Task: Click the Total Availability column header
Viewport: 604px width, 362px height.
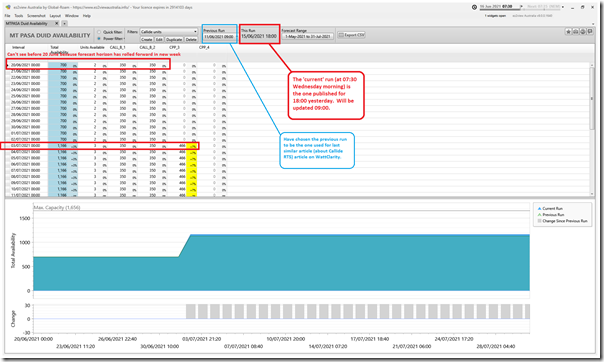Action: [x=59, y=49]
